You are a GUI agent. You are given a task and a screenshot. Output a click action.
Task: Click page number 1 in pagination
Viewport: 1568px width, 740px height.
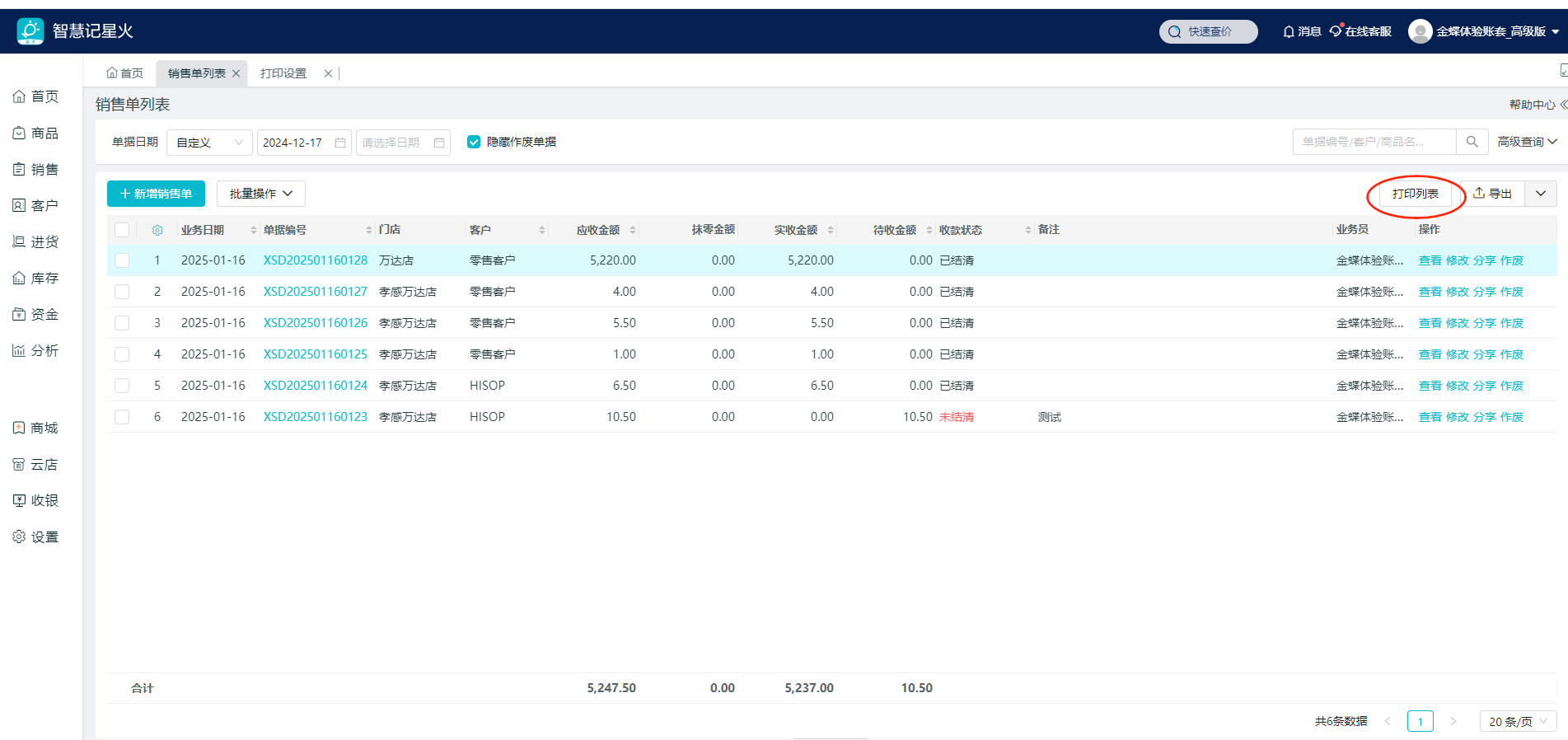(x=1421, y=721)
